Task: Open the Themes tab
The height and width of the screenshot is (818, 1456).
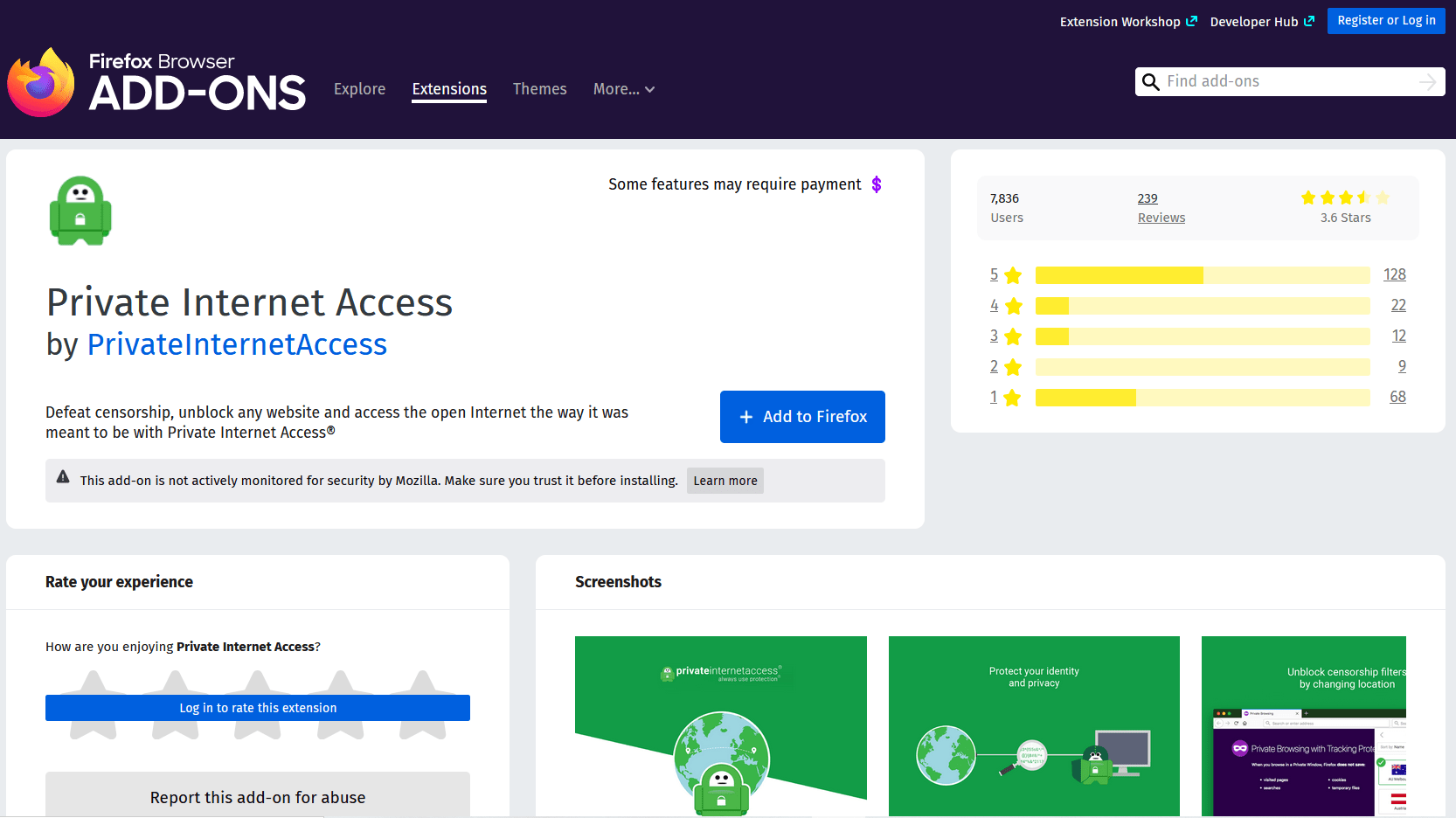Action: (539, 89)
